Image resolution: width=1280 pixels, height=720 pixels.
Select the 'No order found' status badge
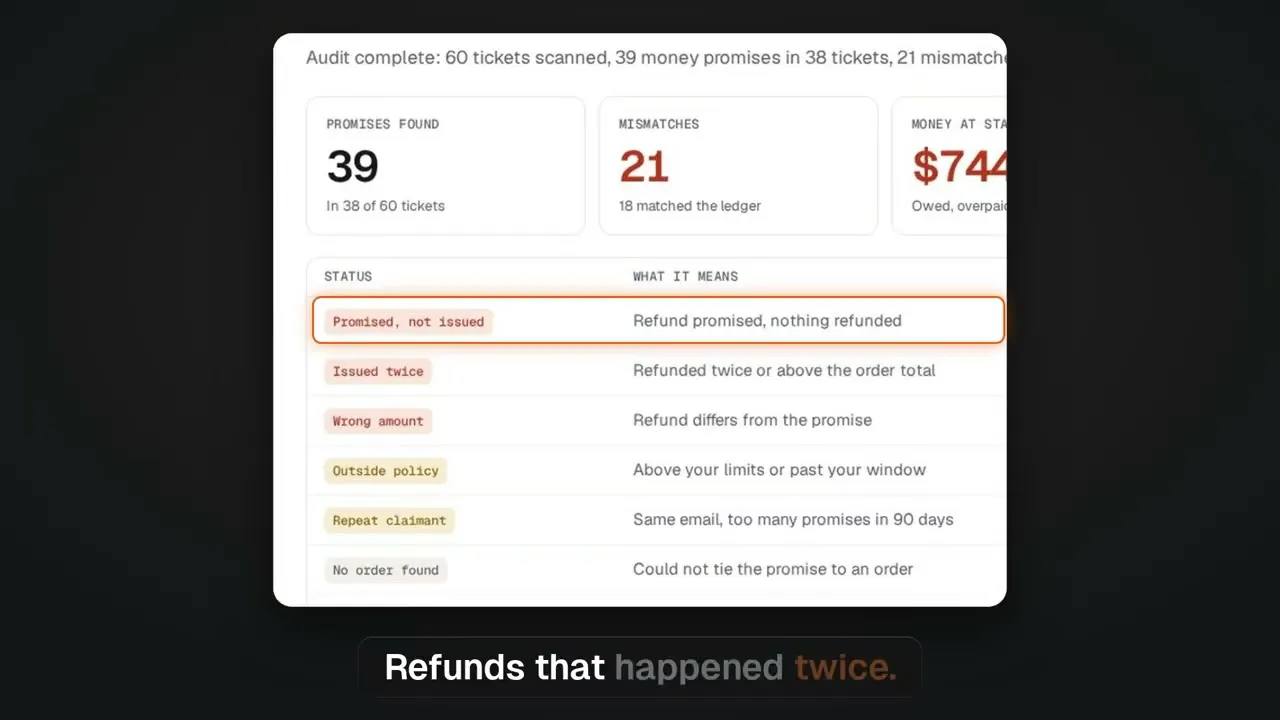click(x=385, y=570)
